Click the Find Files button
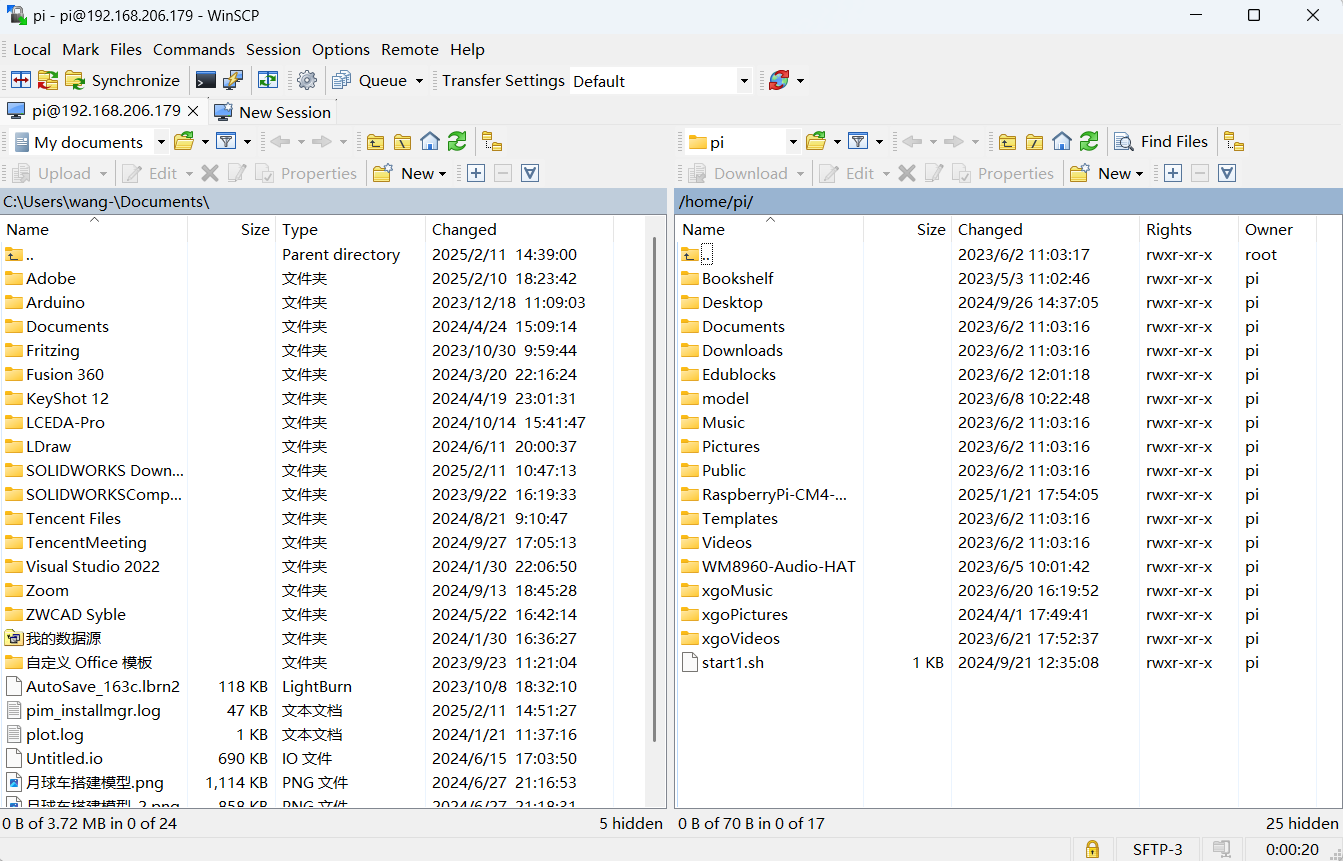The height and width of the screenshot is (861, 1343). [1162, 142]
